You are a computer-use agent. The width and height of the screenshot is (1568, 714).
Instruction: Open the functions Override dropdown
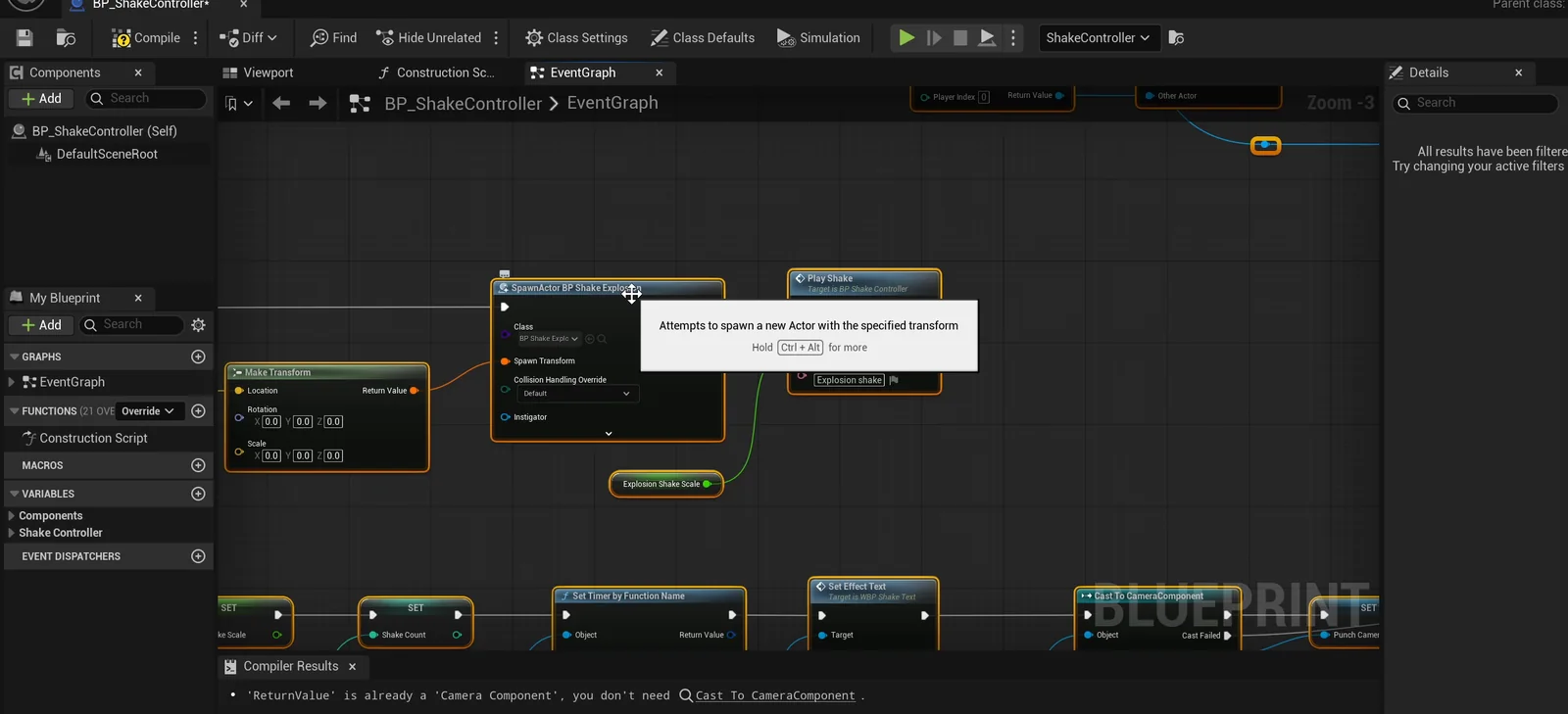tap(148, 411)
